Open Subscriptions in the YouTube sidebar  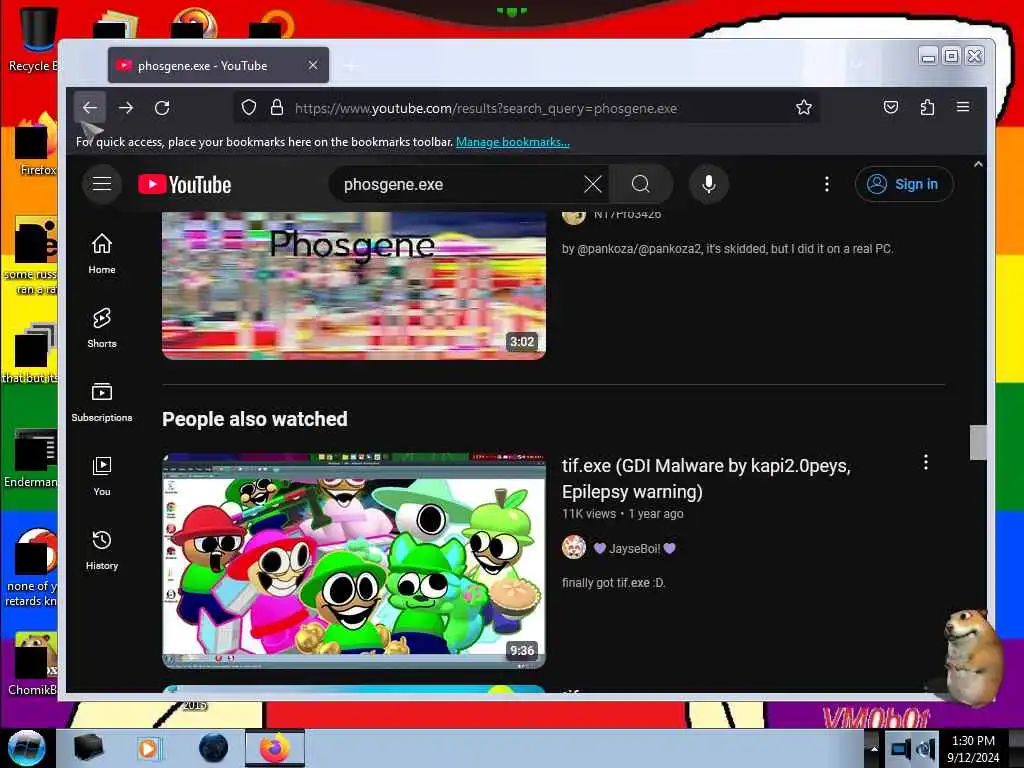(x=102, y=402)
